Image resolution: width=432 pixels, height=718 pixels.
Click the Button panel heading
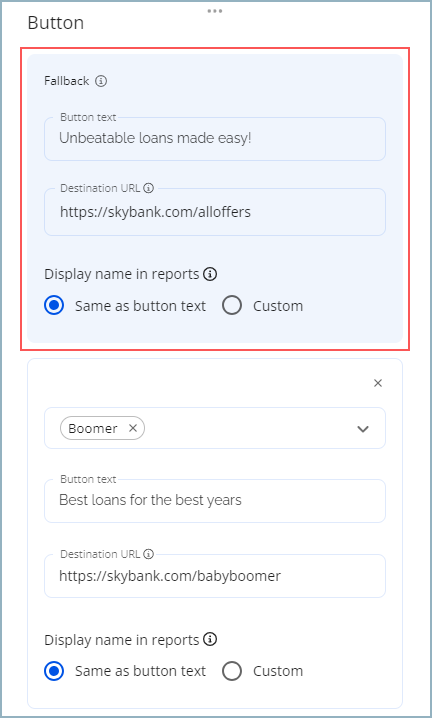coord(56,22)
